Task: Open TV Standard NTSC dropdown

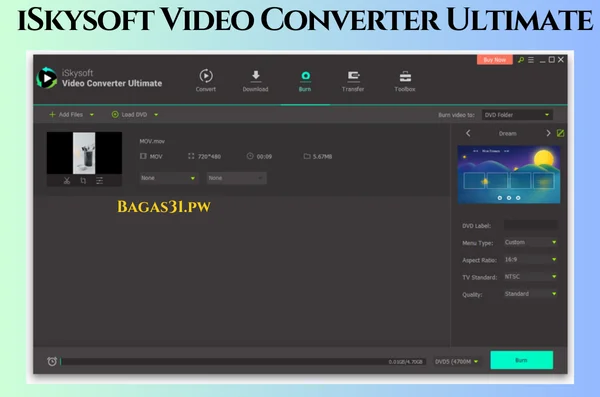Action: pyautogui.click(x=531, y=276)
